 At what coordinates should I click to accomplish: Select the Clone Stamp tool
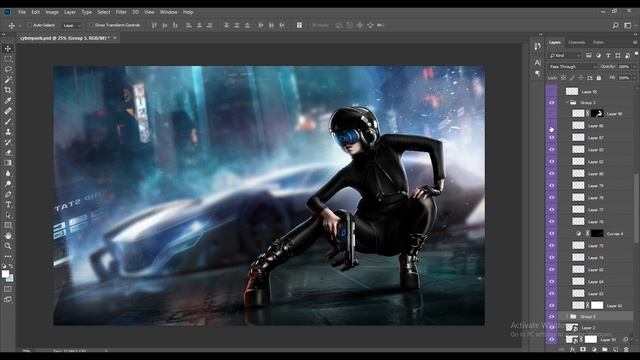click(8, 131)
